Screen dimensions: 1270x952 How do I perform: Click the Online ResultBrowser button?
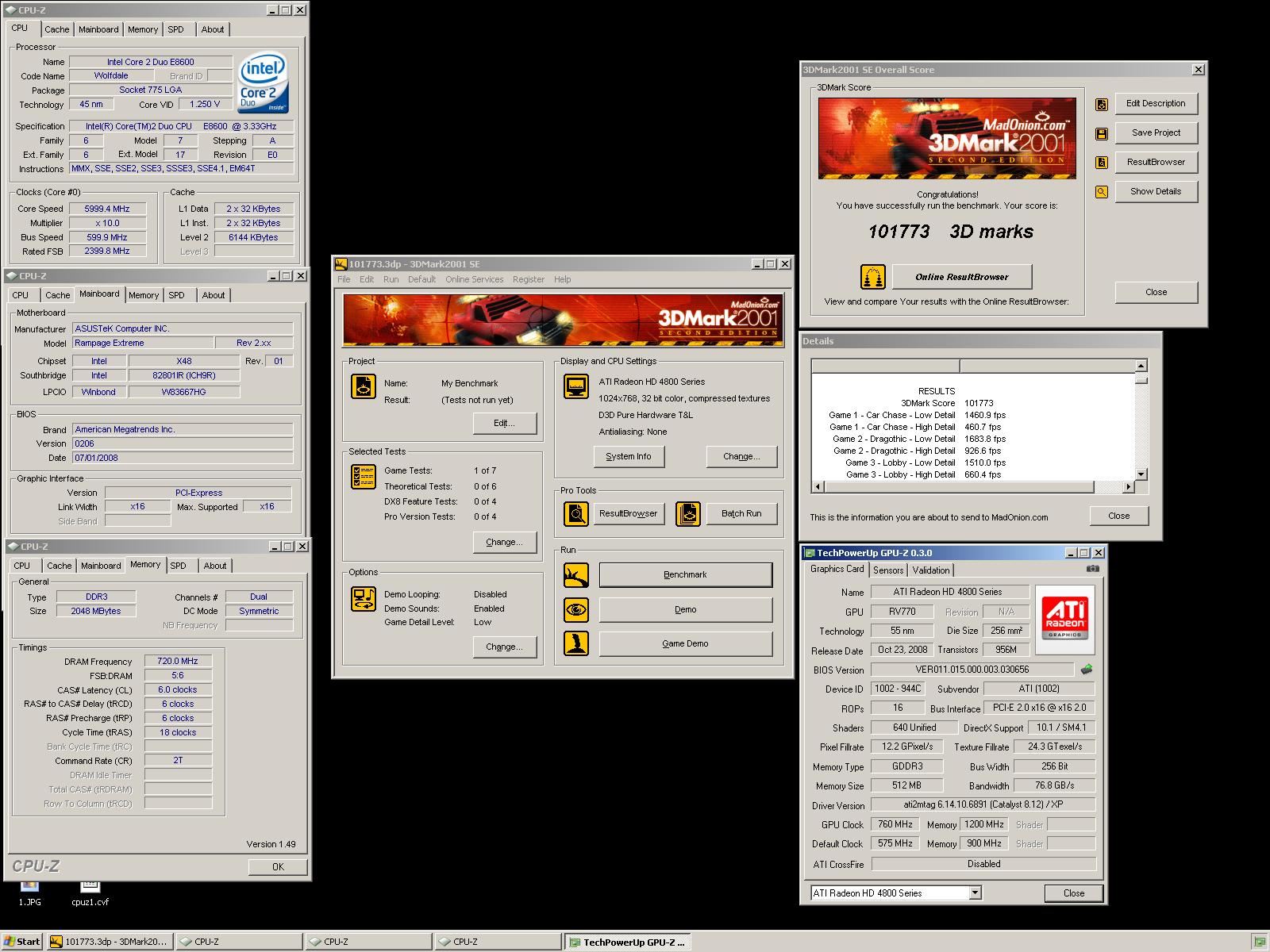(x=962, y=277)
